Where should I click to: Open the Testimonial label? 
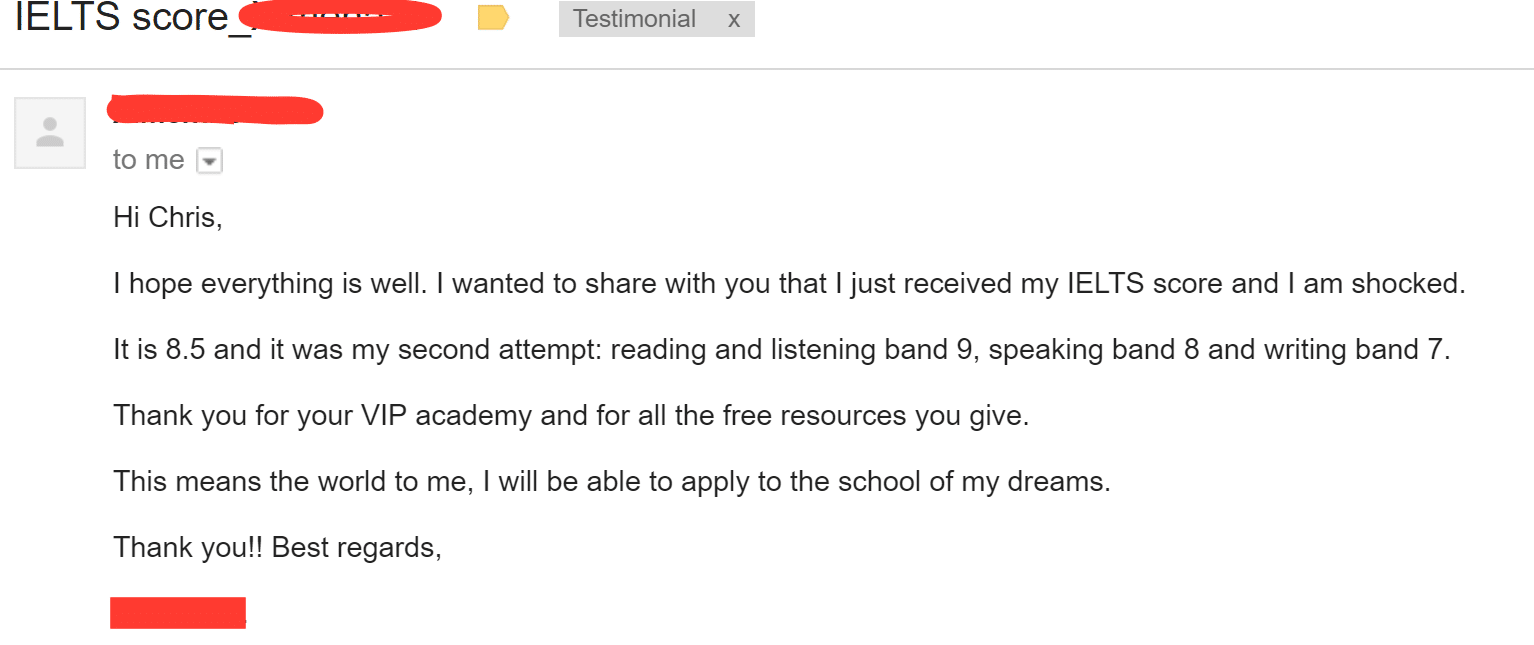pyautogui.click(x=634, y=19)
